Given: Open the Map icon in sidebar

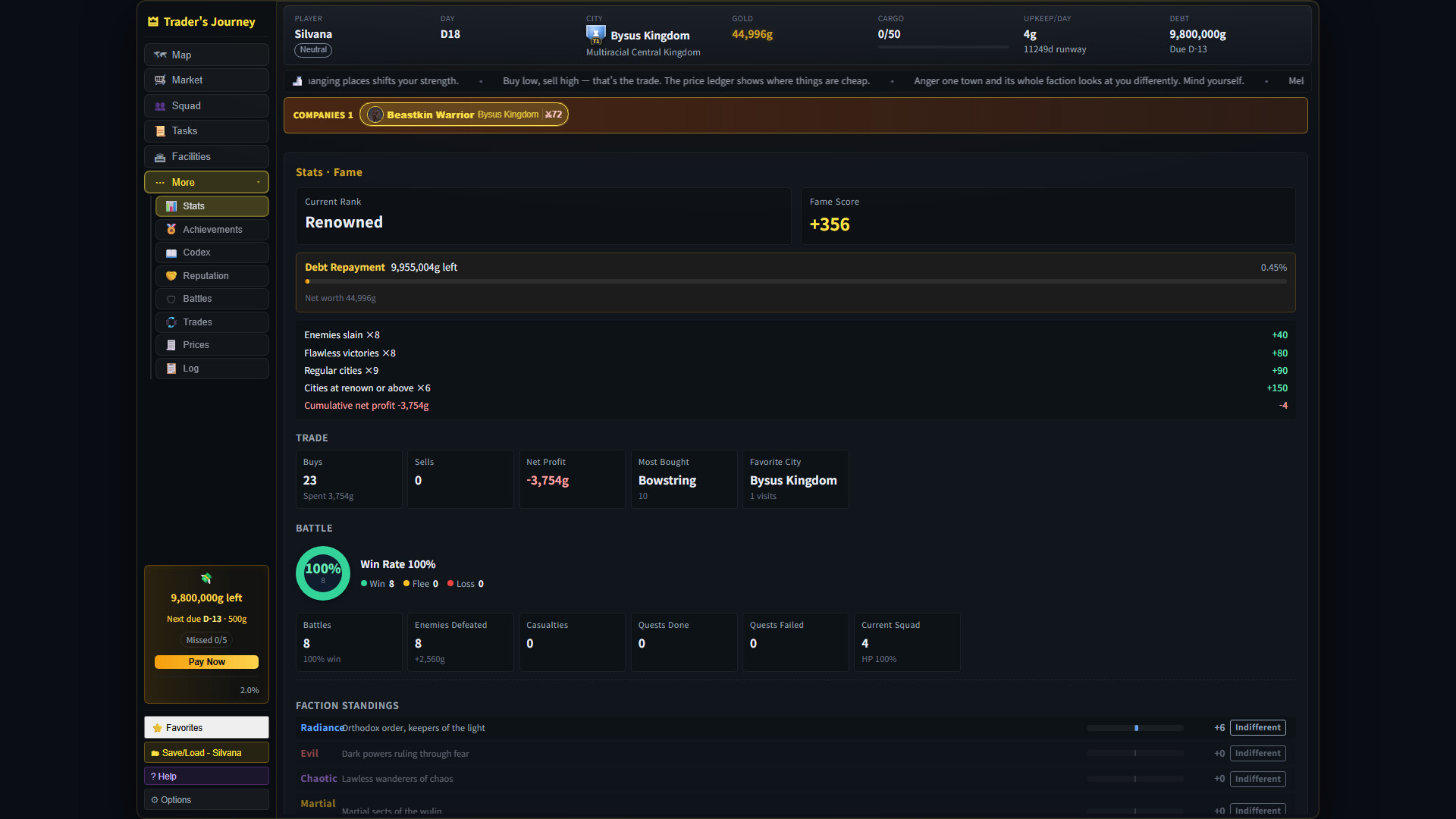Looking at the screenshot, I should click(x=160, y=55).
